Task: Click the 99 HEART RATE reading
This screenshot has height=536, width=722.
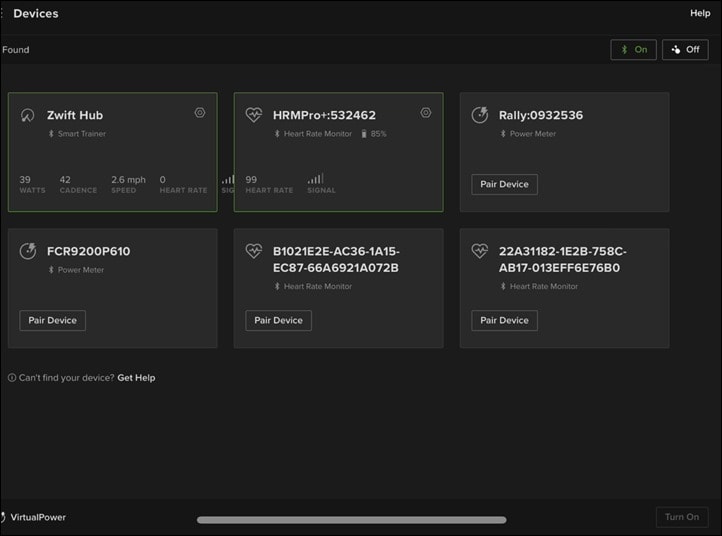Action: pyautogui.click(x=269, y=184)
